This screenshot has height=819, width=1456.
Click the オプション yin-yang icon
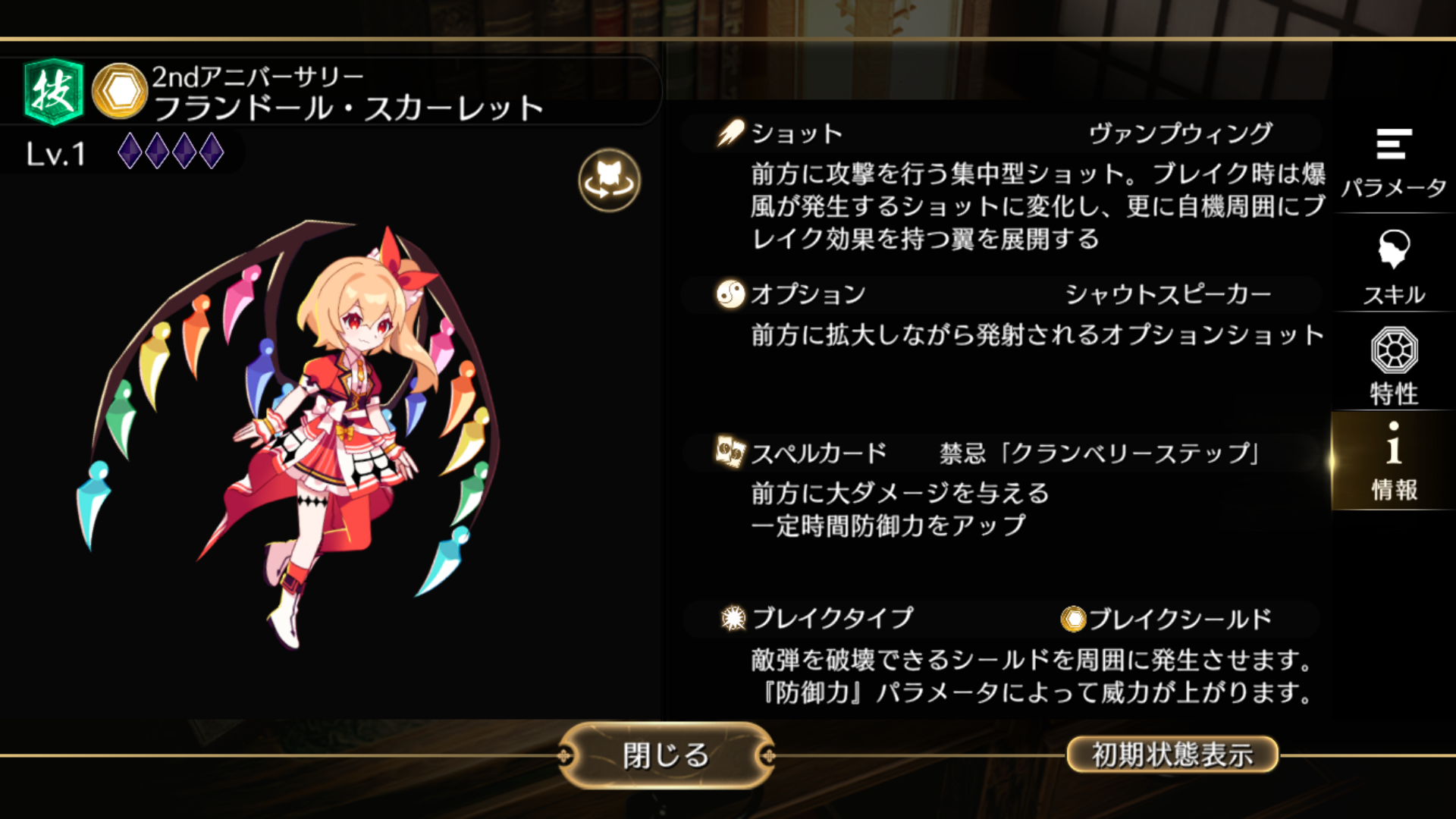pyautogui.click(x=730, y=293)
